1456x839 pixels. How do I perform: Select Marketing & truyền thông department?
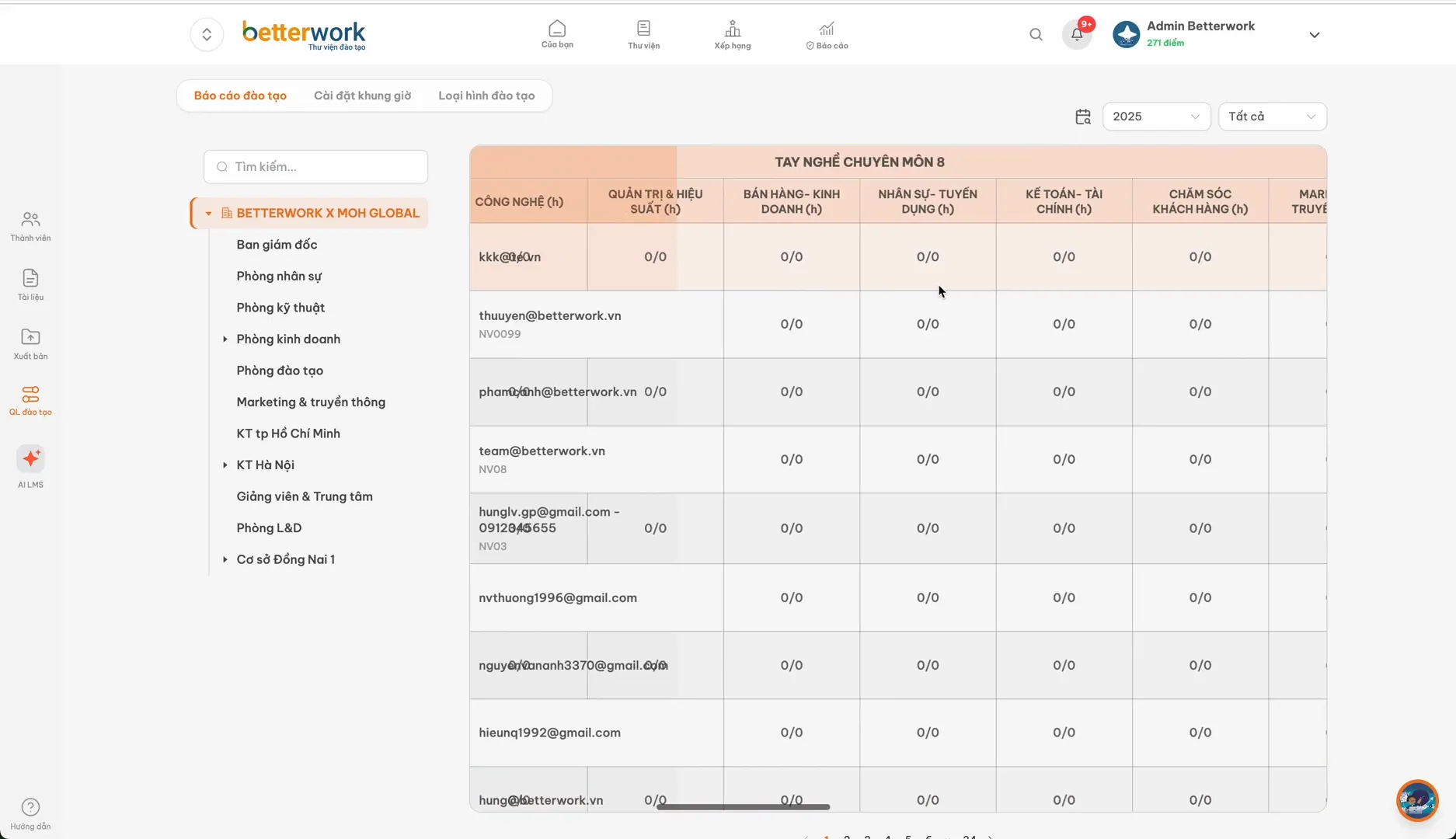pos(311,402)
